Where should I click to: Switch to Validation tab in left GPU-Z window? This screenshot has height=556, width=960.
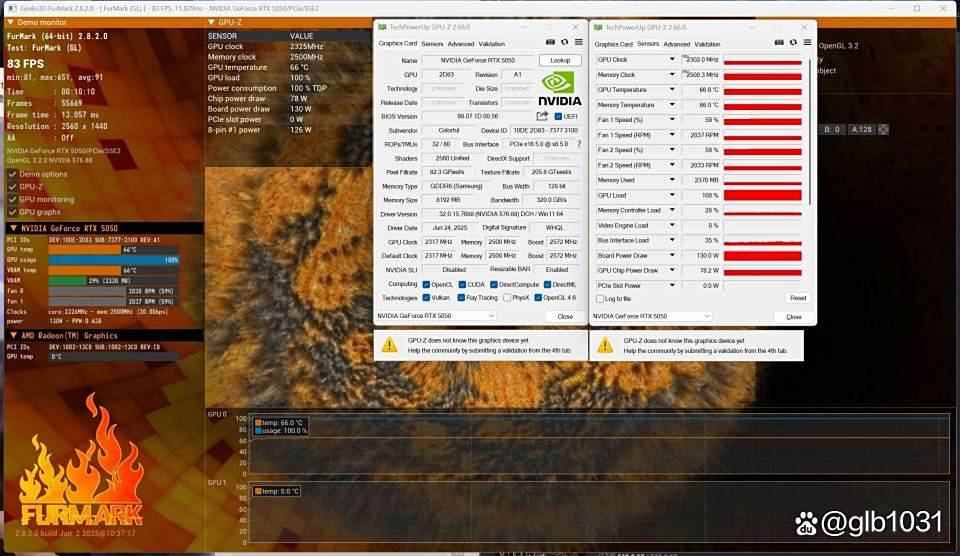[492, 43]
